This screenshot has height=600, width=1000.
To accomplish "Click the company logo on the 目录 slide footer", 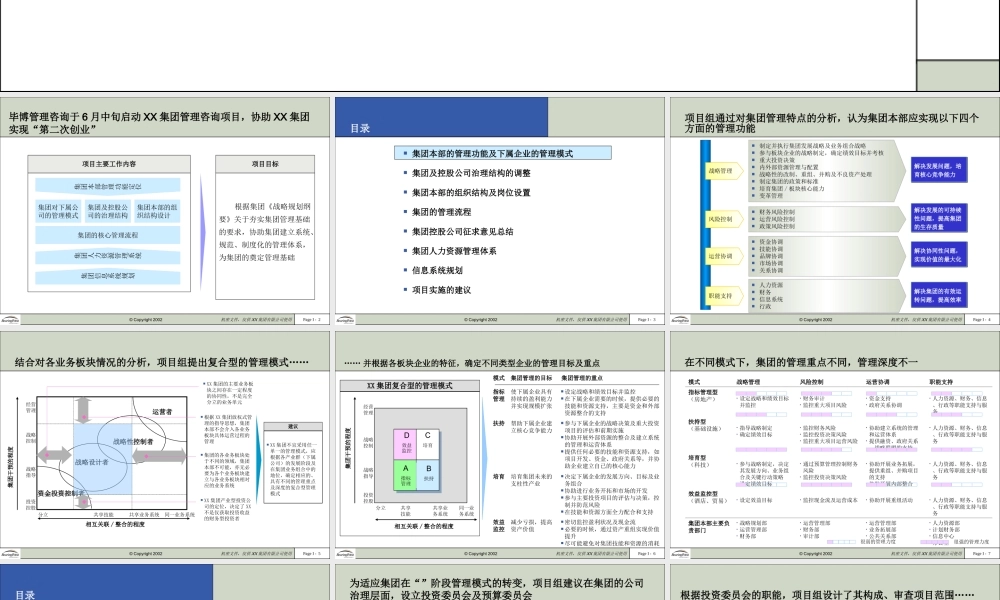I will (x=346, y=319).
